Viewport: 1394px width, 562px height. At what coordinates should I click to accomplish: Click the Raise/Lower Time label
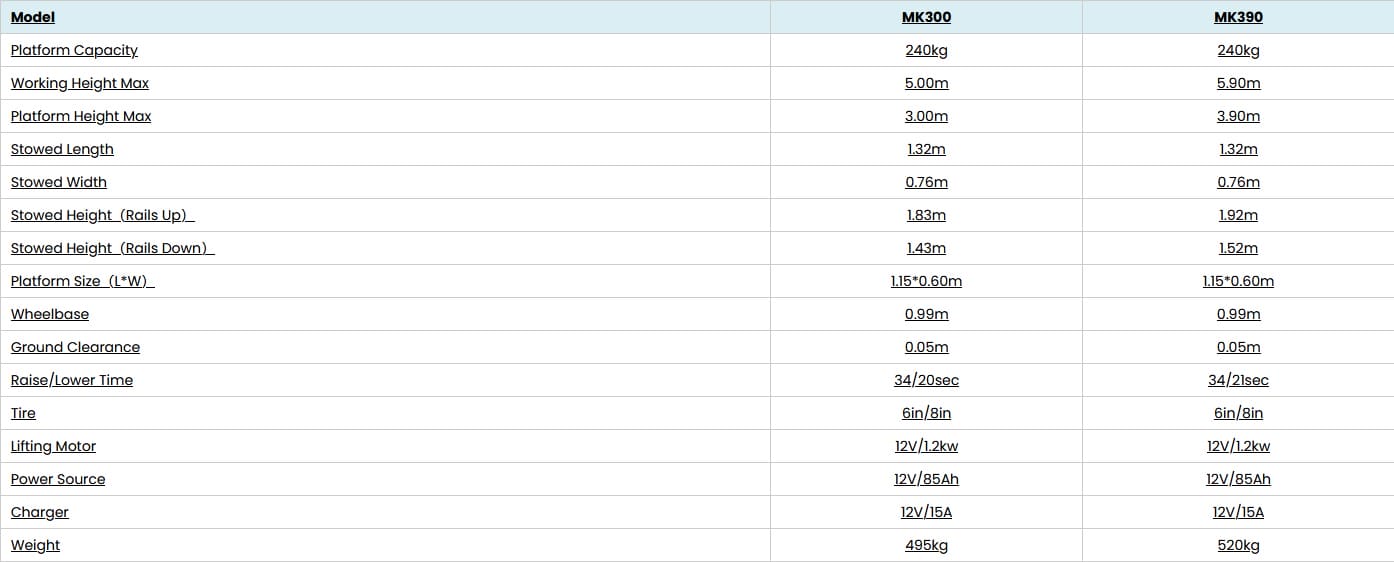click(x=72, y=380)
